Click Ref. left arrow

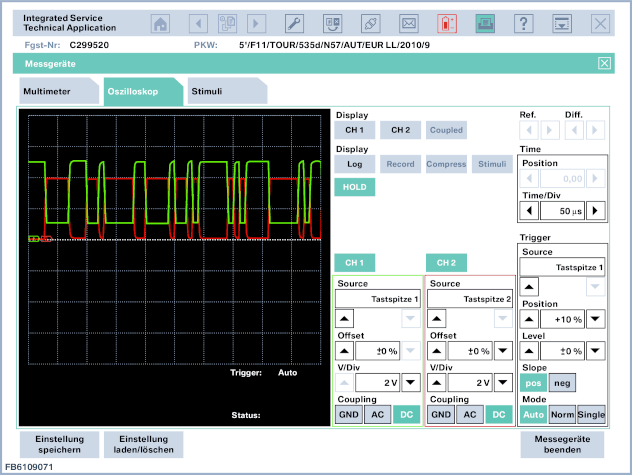529,130
